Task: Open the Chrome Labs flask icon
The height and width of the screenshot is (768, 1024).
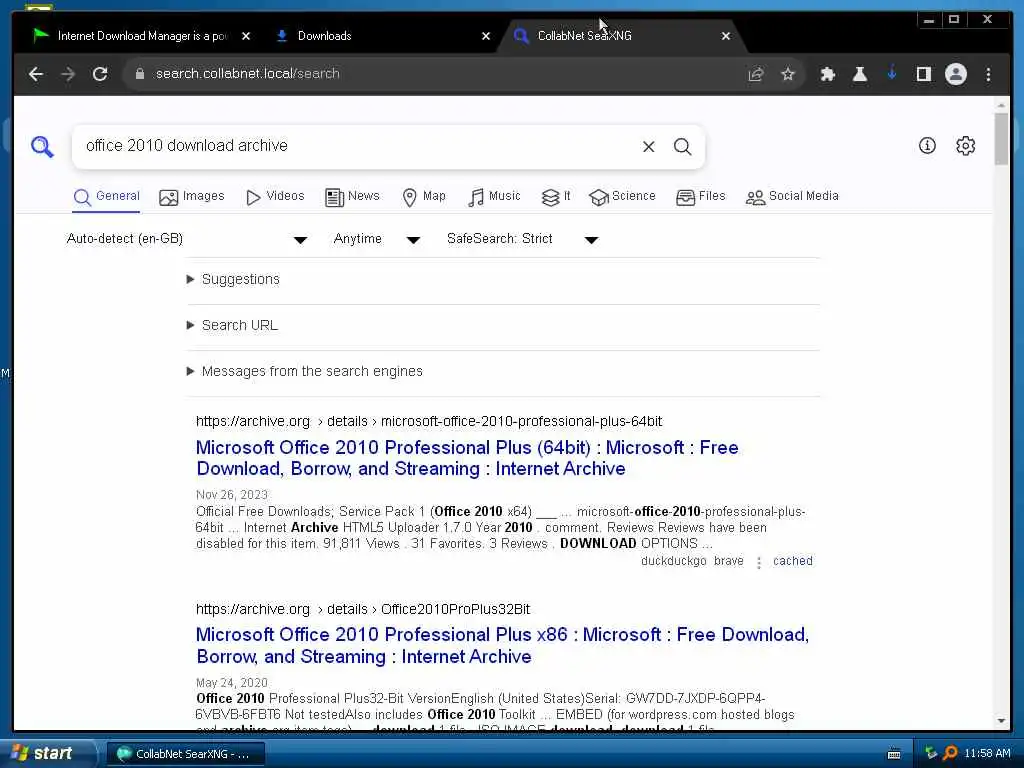Action: coord(859,74)
